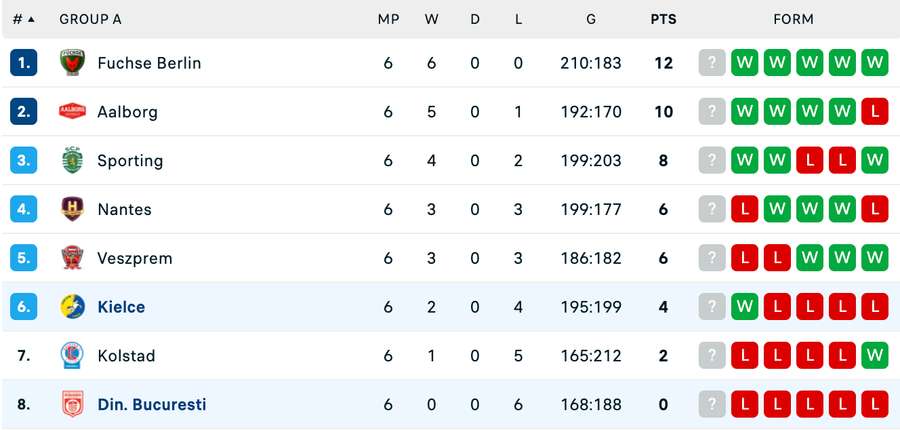Click the Fuchse Berlin team logo
The image size is (900, 430).
click(x=72, y=63)
